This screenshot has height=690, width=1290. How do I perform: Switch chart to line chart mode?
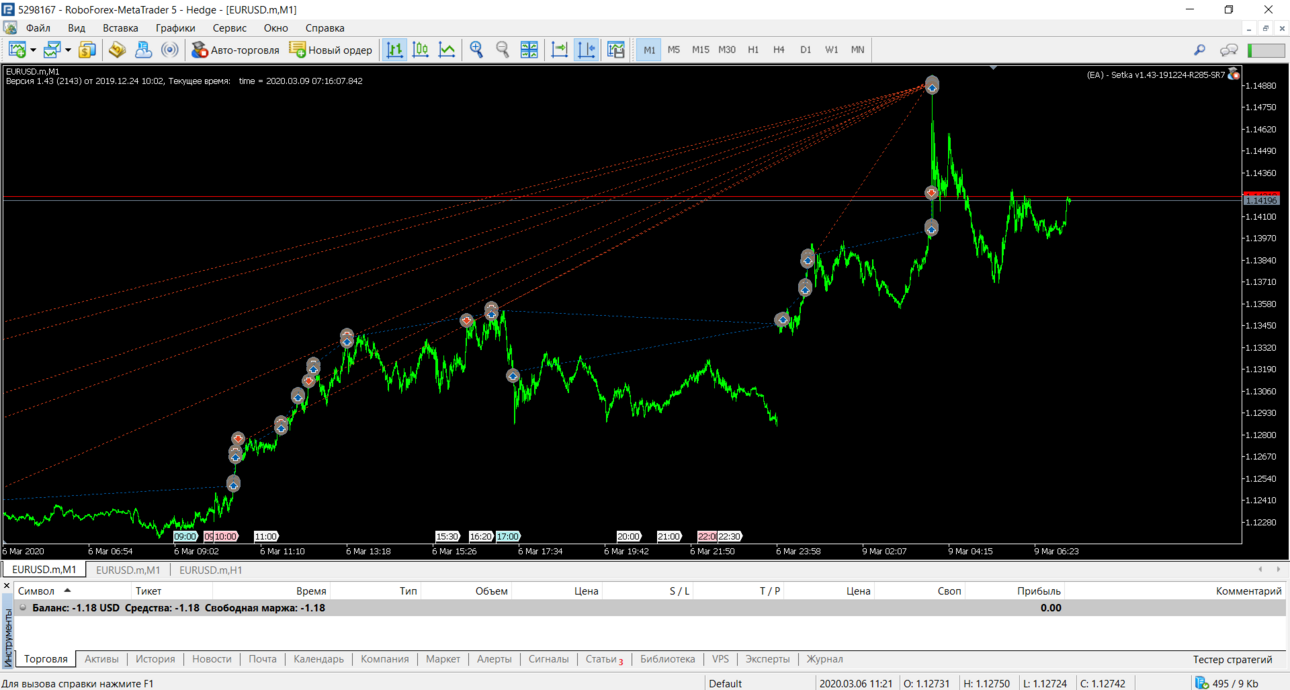(x=447, y=49)
